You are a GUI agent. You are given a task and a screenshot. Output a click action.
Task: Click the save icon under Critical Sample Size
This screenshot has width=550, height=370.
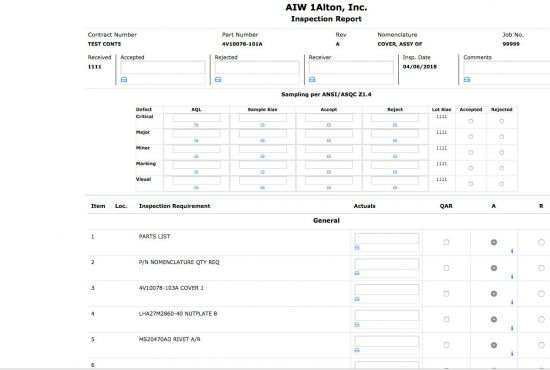262,125
